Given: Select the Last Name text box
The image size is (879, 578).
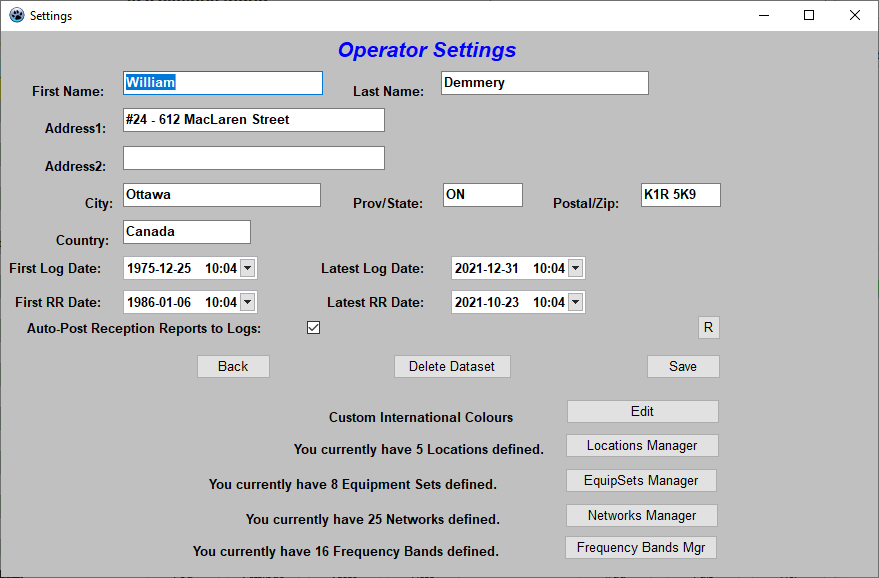Looking at the screenshot, I should tap(544, 83).
